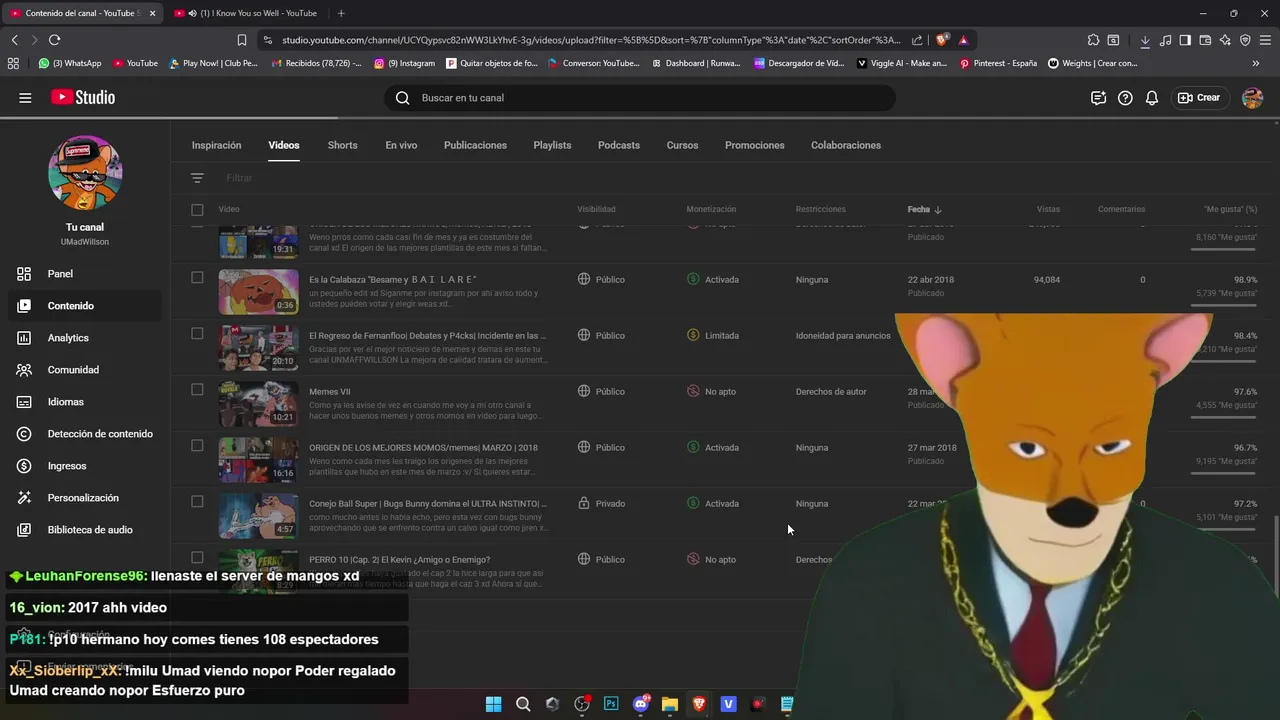Switch to the Inspiración tab
1280x720 pixels.
216,145
